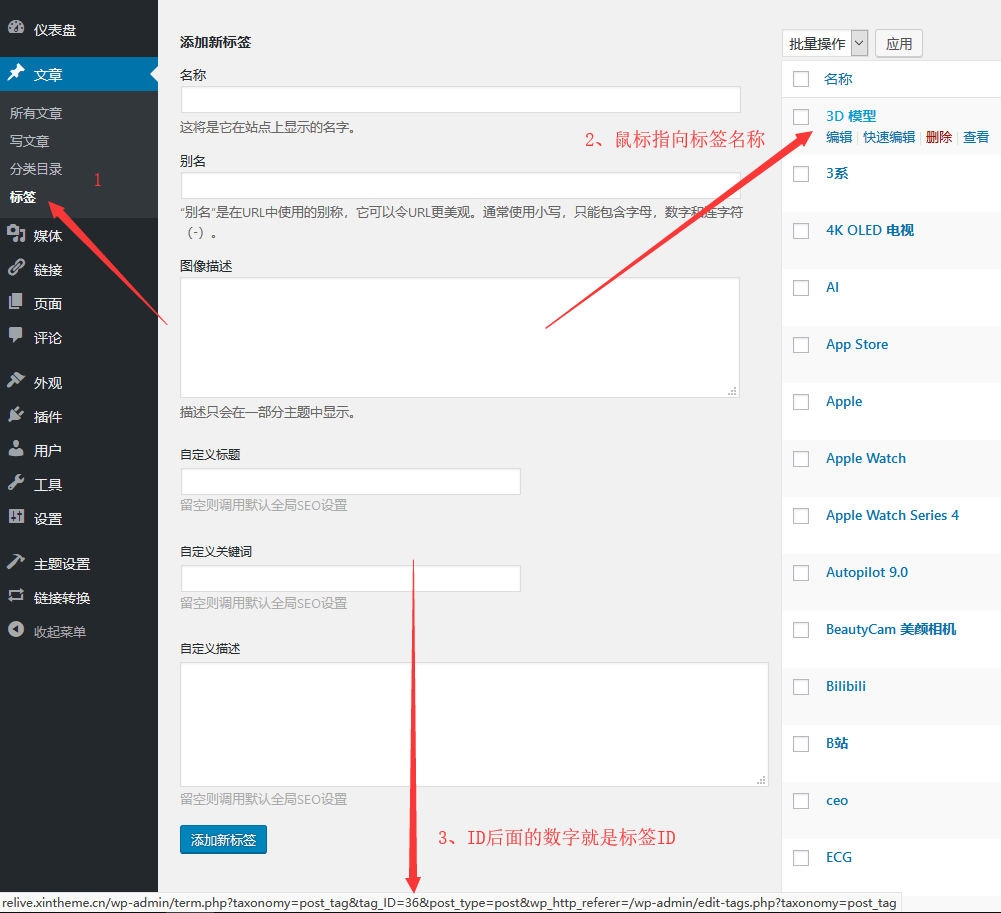Select the App Store tag checkbox

point(801,345)
